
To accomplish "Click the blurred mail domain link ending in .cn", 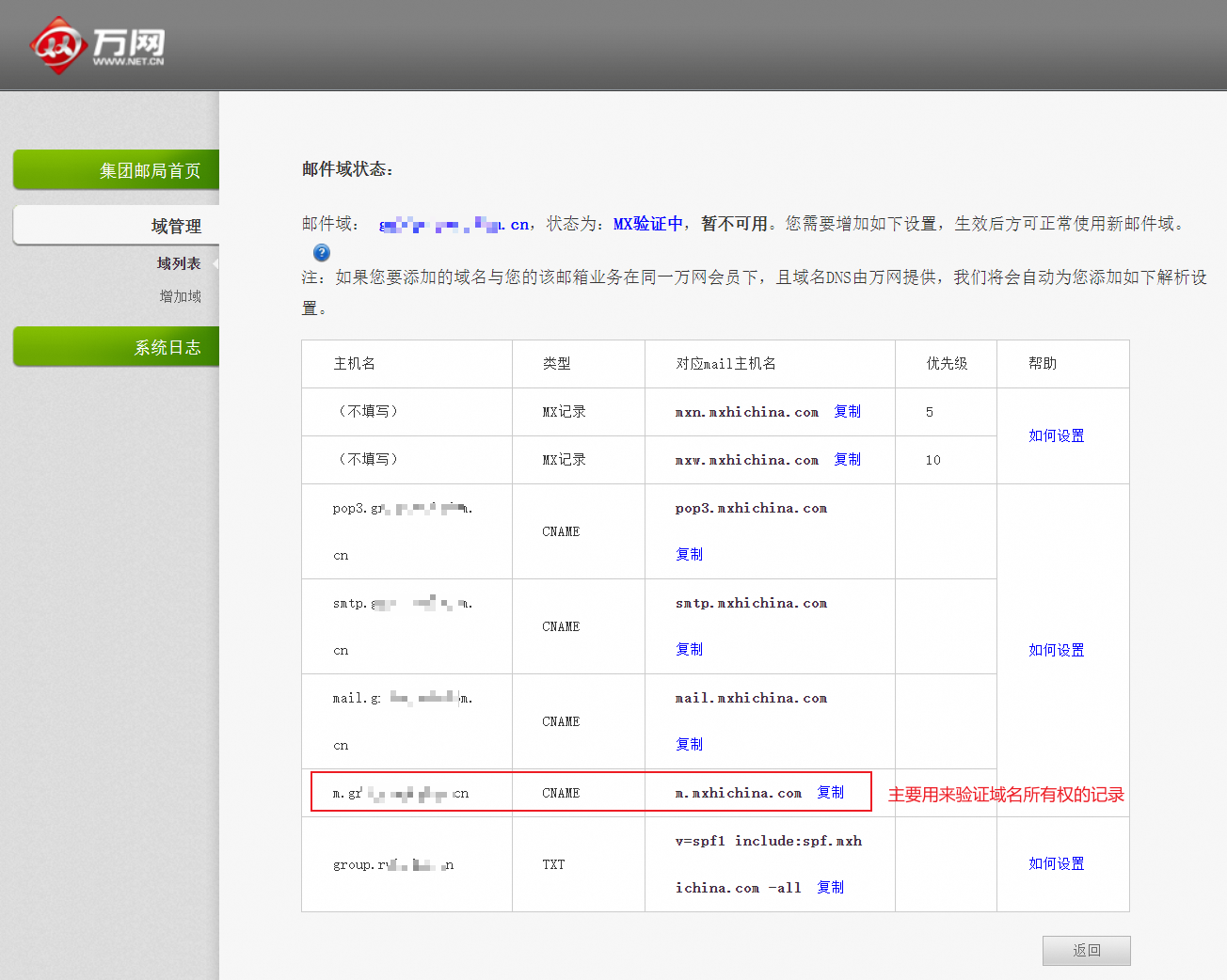I will click(454, 224).
